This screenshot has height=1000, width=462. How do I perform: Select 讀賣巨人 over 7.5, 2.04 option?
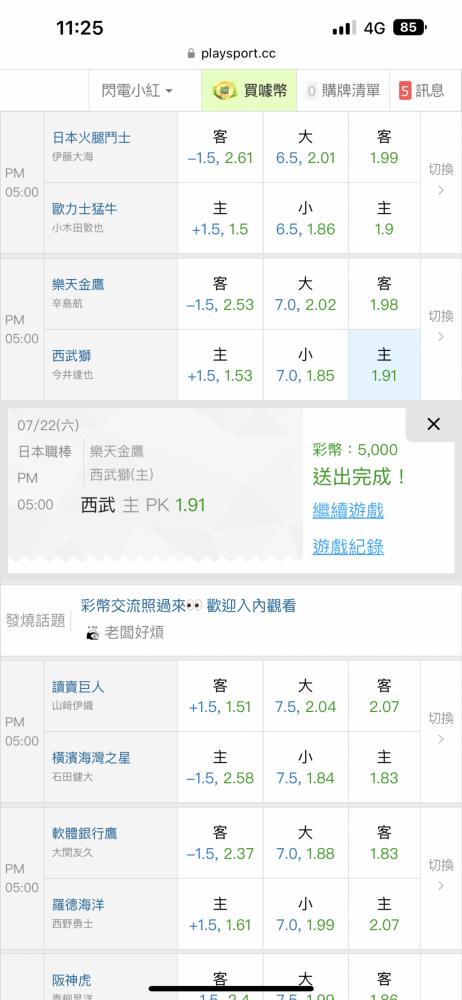306,696
